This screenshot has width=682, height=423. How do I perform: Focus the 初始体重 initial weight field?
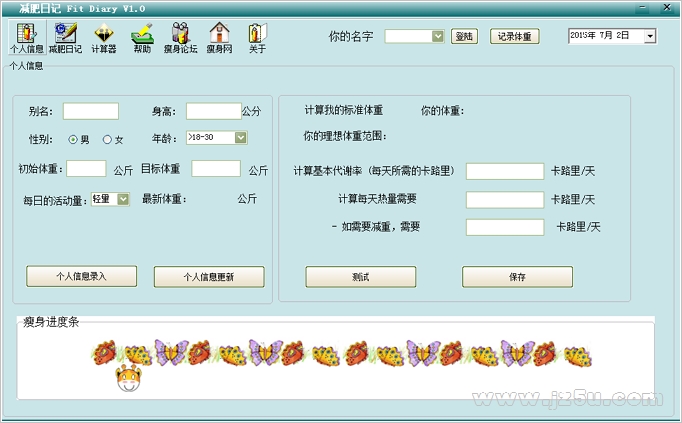tap(86, 169)
